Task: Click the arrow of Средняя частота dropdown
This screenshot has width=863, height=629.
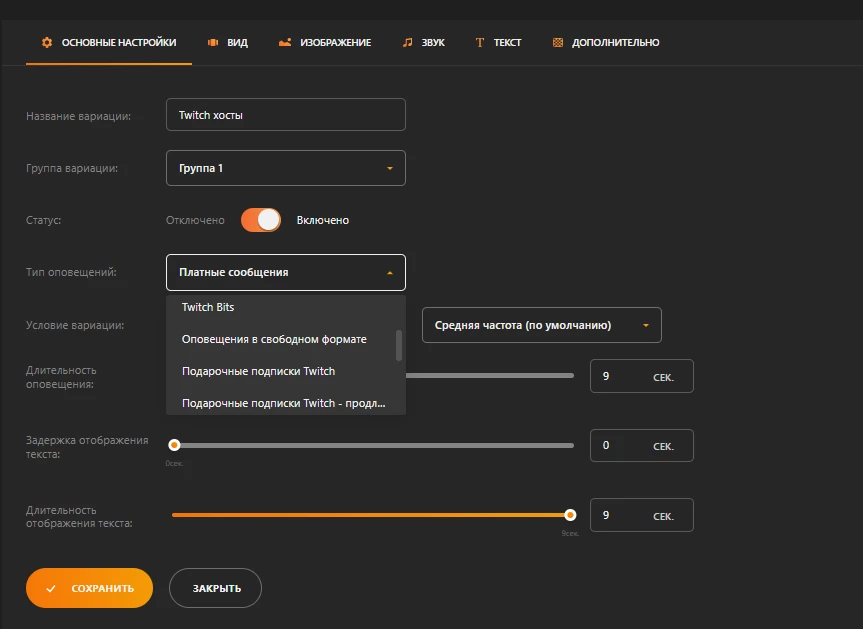Action: point(646,326)
